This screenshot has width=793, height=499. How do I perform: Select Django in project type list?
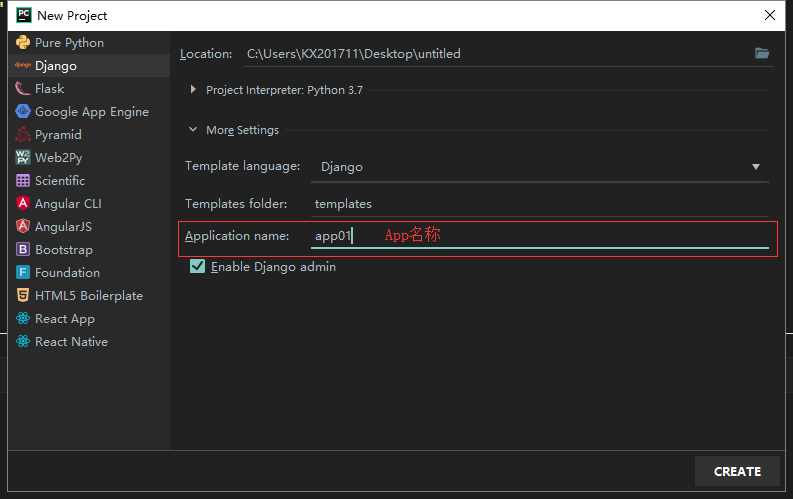(89, 65)
